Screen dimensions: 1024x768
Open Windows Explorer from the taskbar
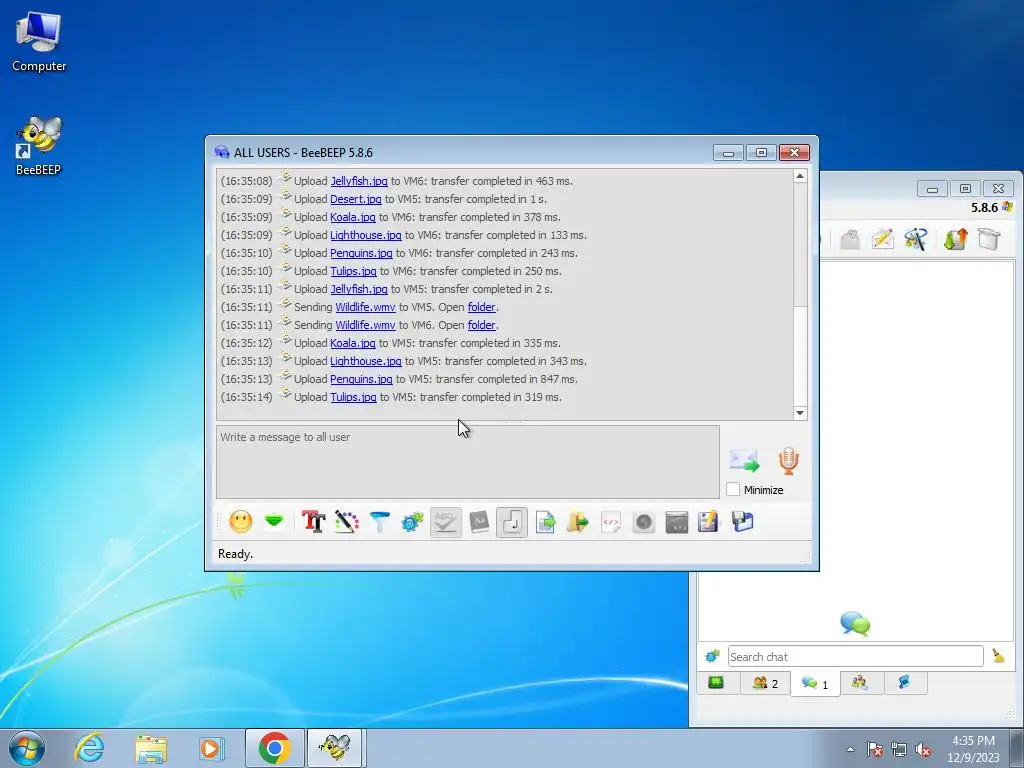pyautogui.click(x=151, y=748)
